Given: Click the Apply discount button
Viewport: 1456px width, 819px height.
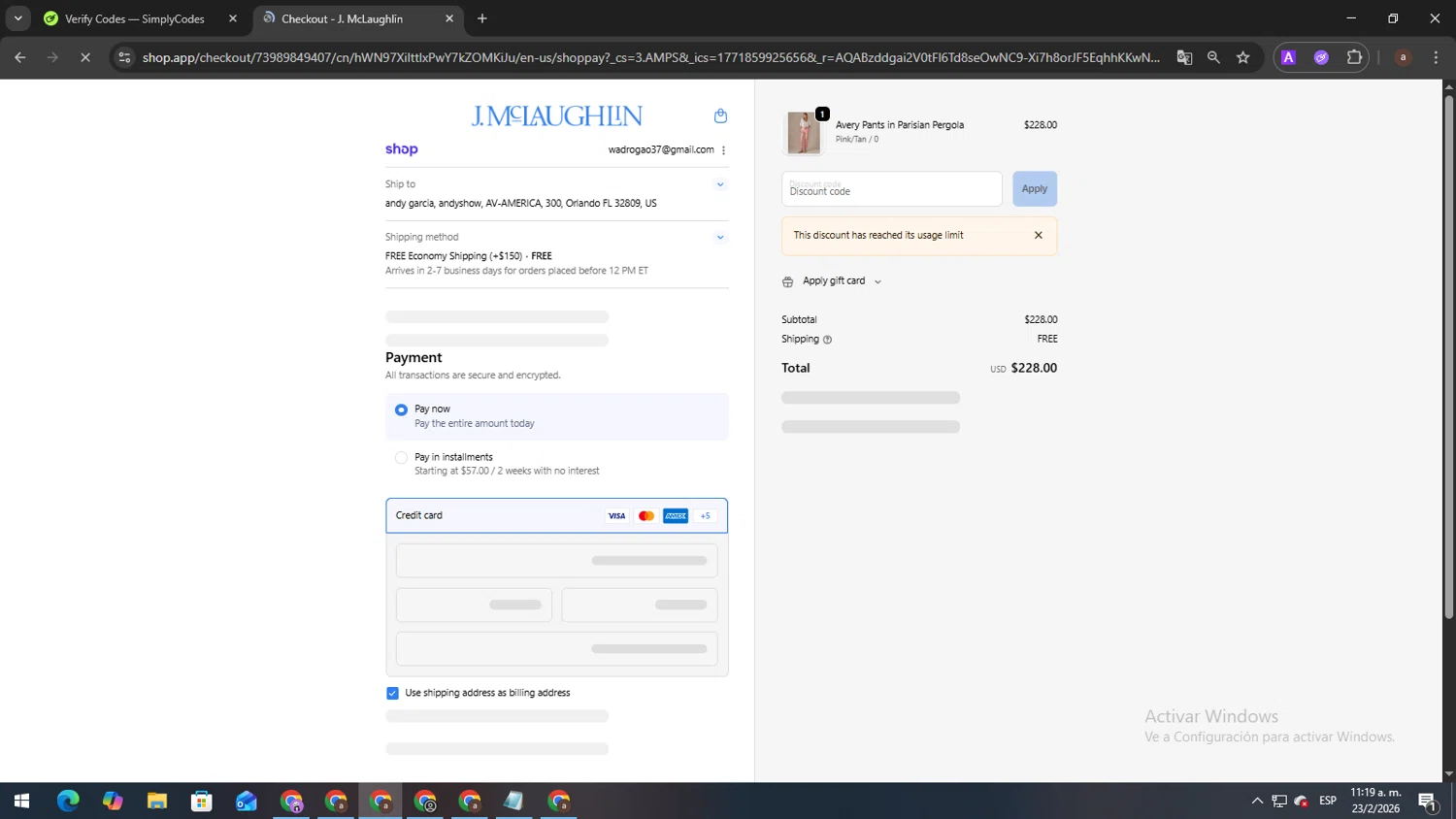Looking at the screenshot, I should [1034, 189].
